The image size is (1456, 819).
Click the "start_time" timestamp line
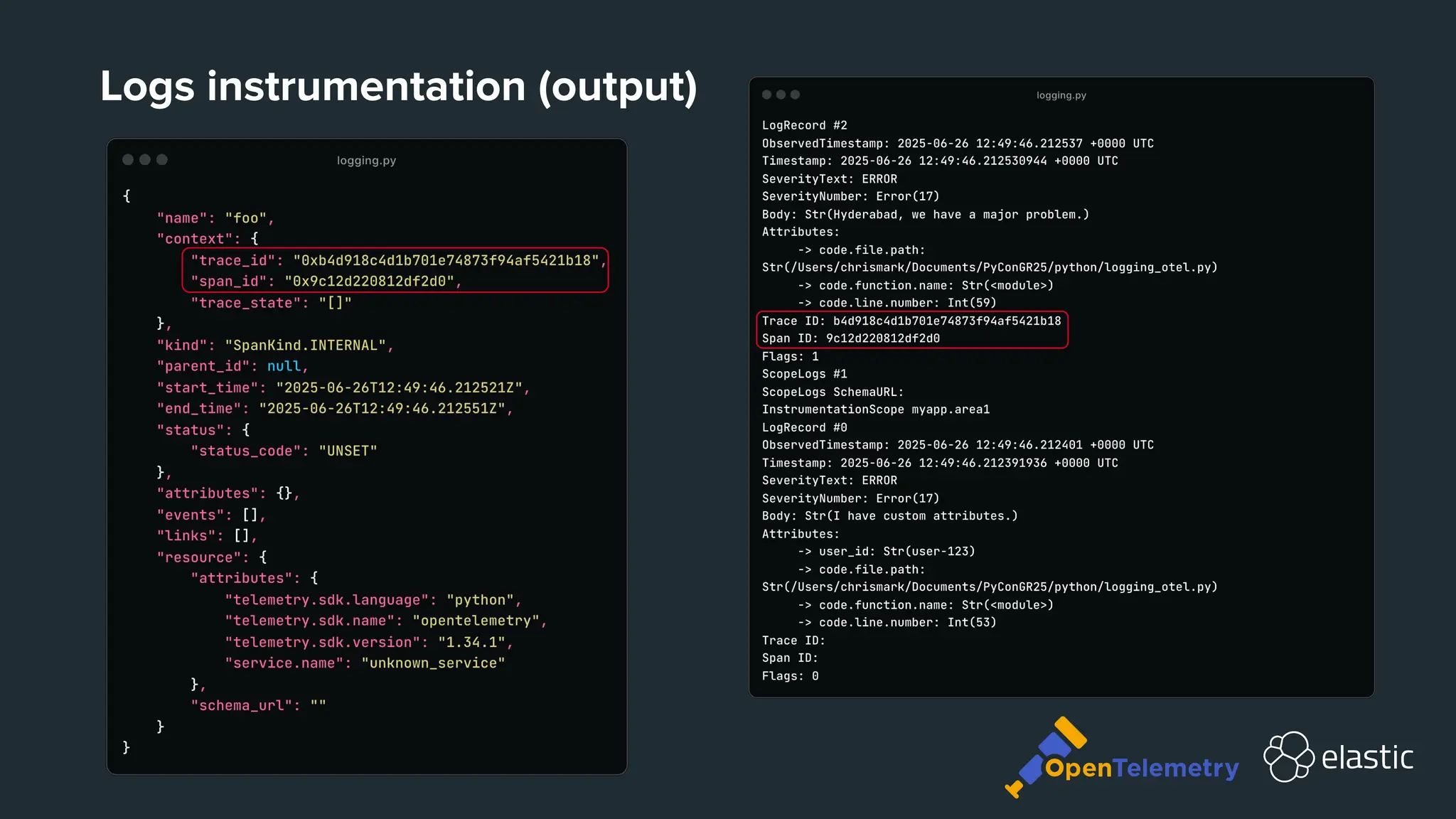[x=343, y=387]
